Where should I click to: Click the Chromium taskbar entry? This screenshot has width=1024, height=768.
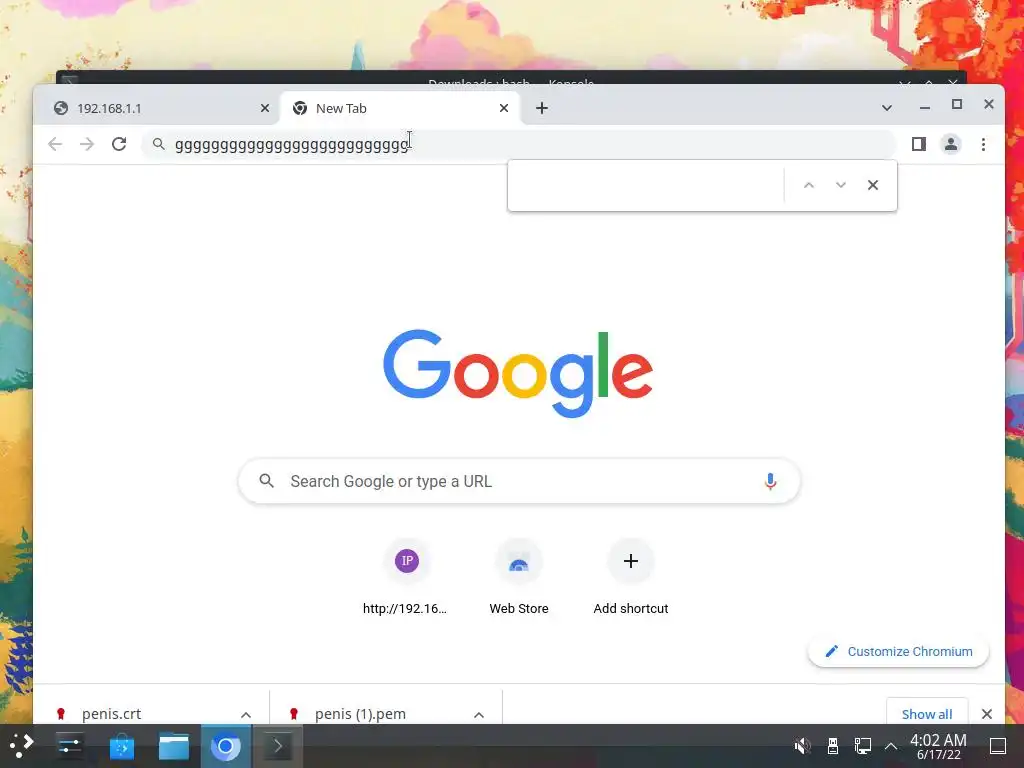pos(226,746)
